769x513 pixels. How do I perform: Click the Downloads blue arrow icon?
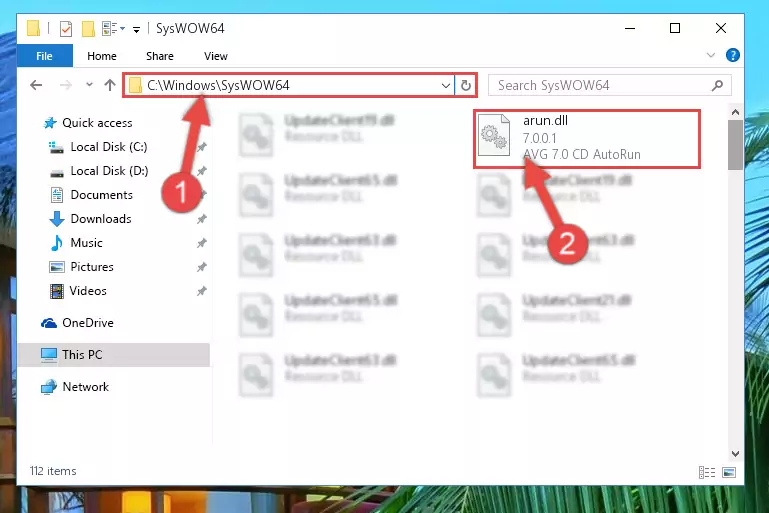(57, 219)
